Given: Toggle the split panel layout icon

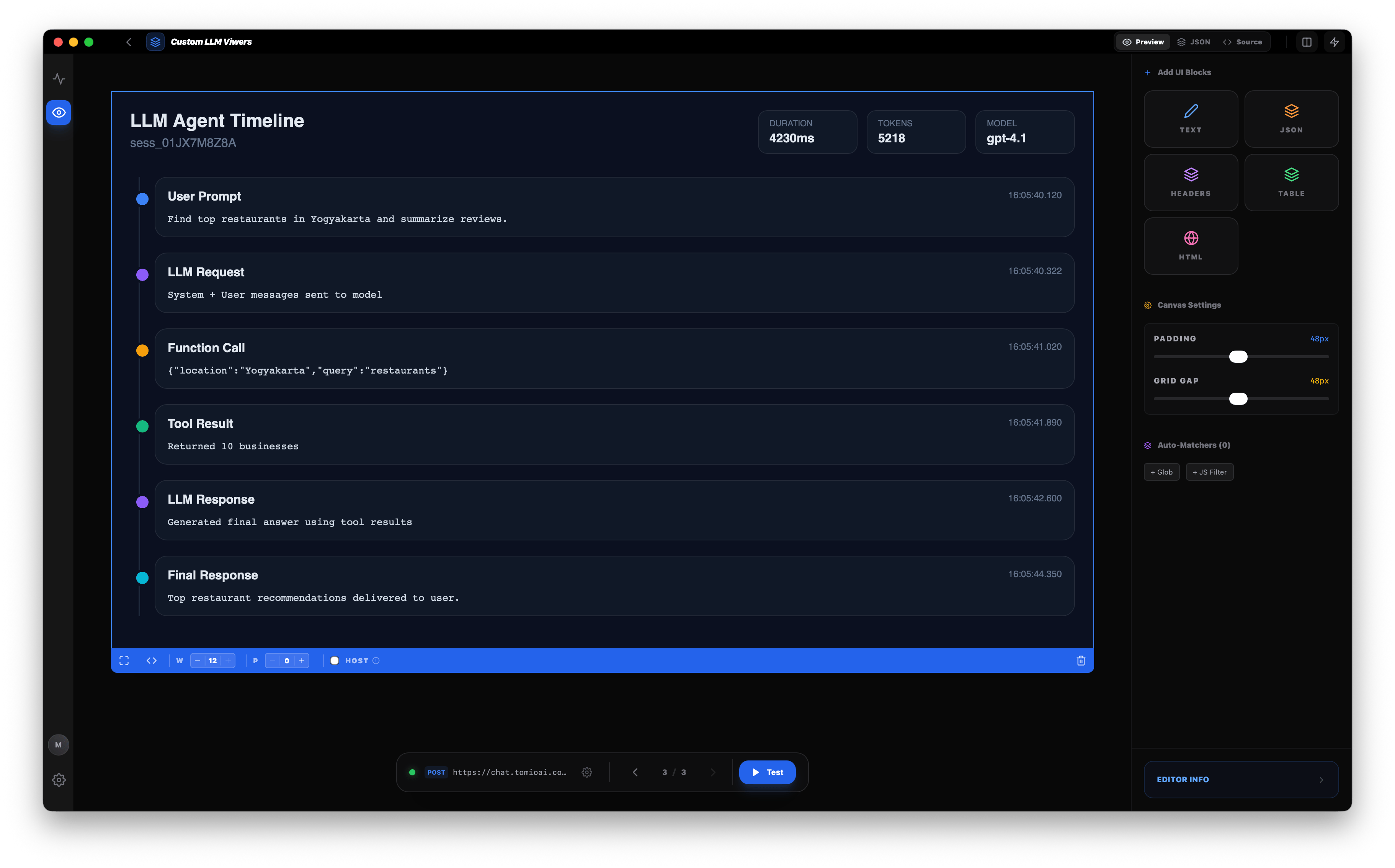Looking at the screenshot, I should point(1307,42).
